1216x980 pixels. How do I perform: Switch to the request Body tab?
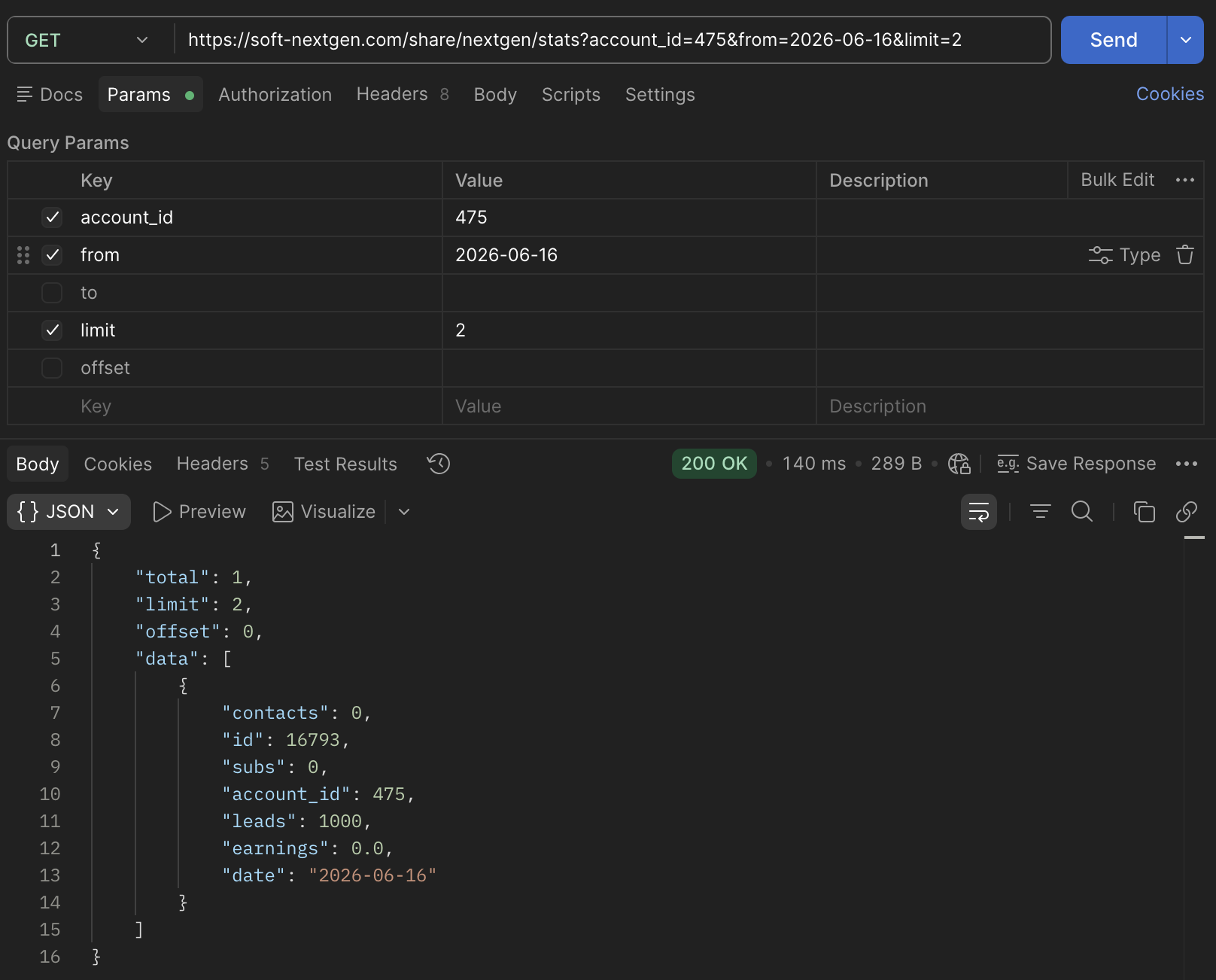coord(495,94)
